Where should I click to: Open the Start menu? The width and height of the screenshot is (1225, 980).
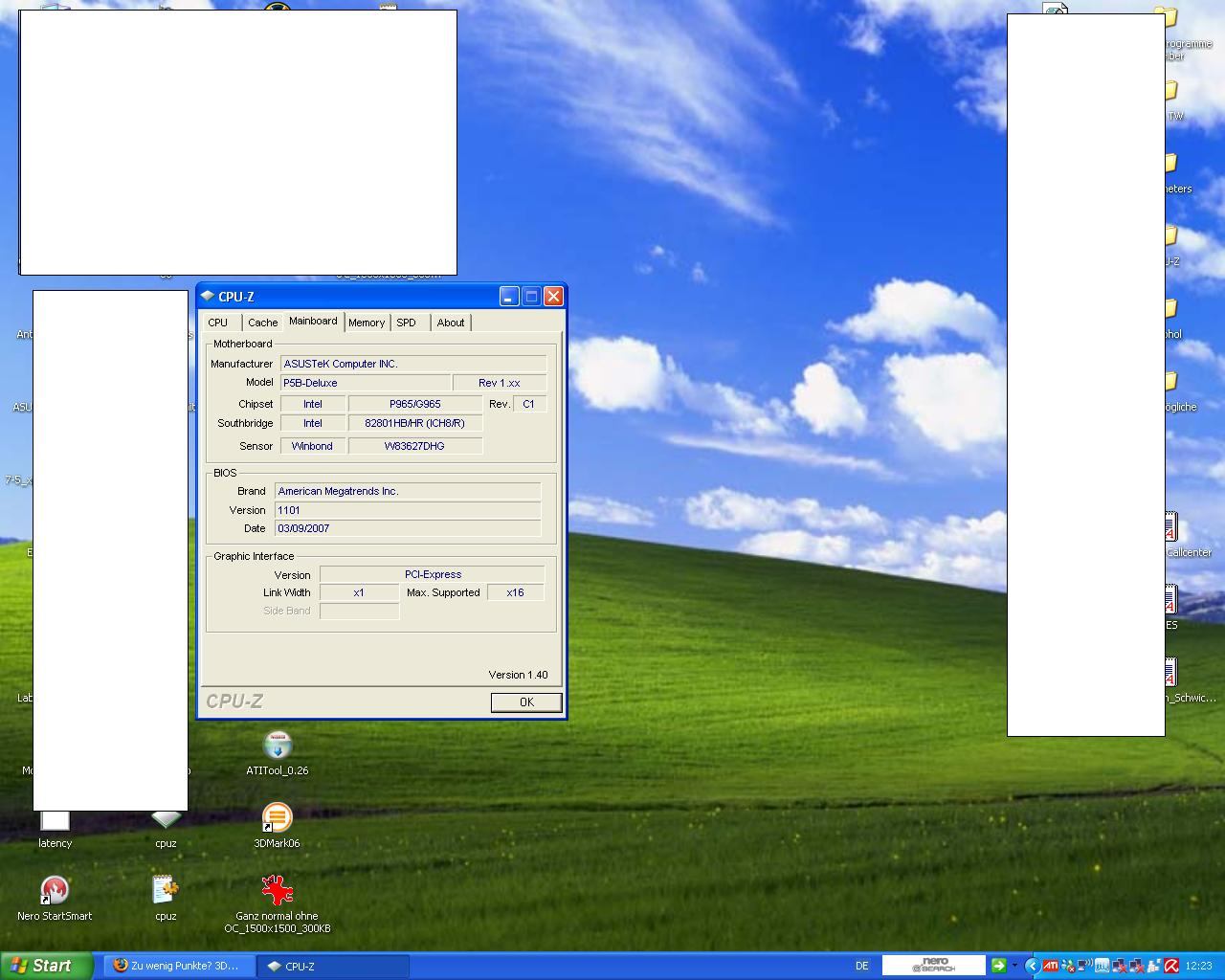point(47,966)
